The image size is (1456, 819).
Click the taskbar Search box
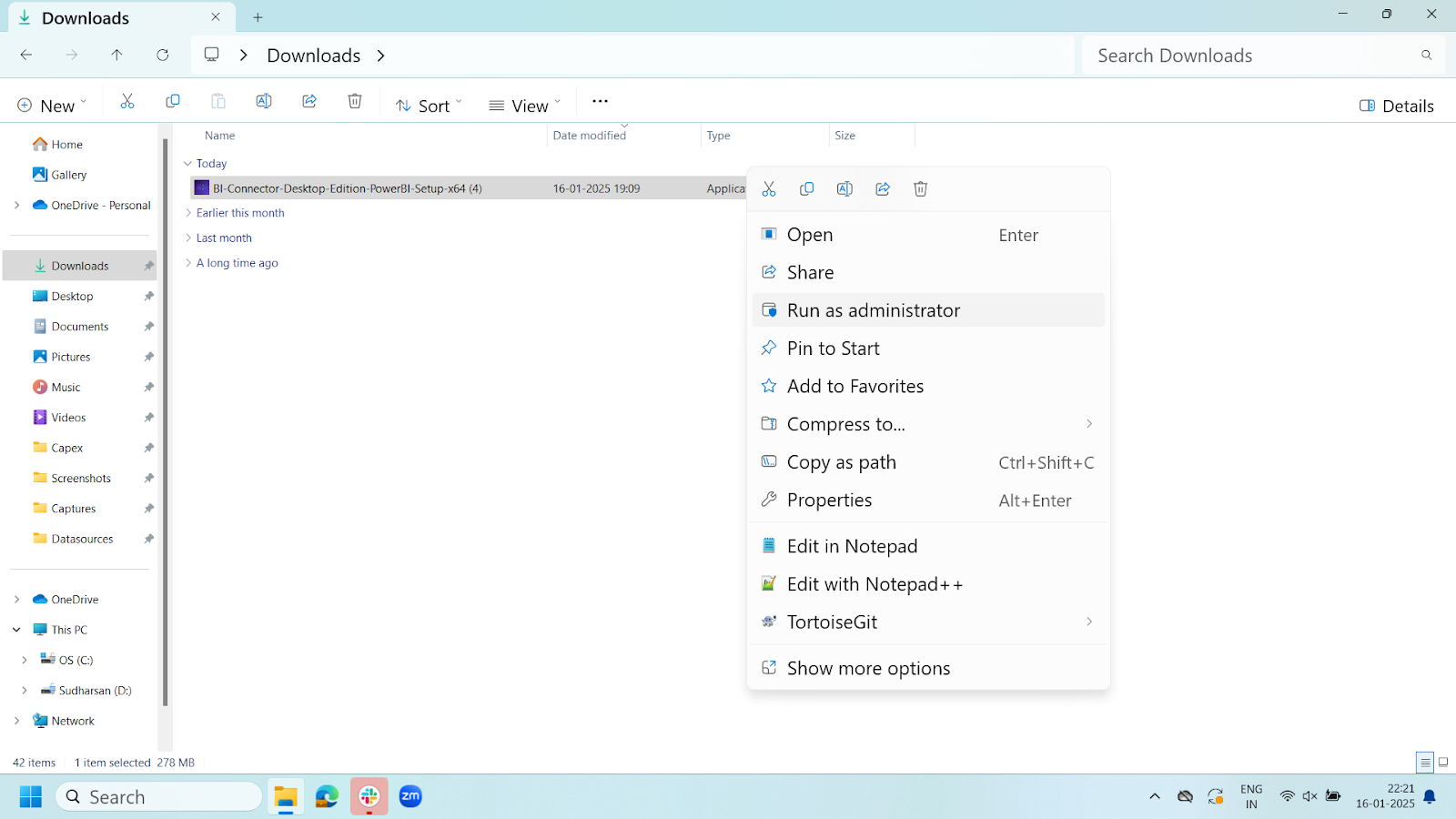pos(159,797)
